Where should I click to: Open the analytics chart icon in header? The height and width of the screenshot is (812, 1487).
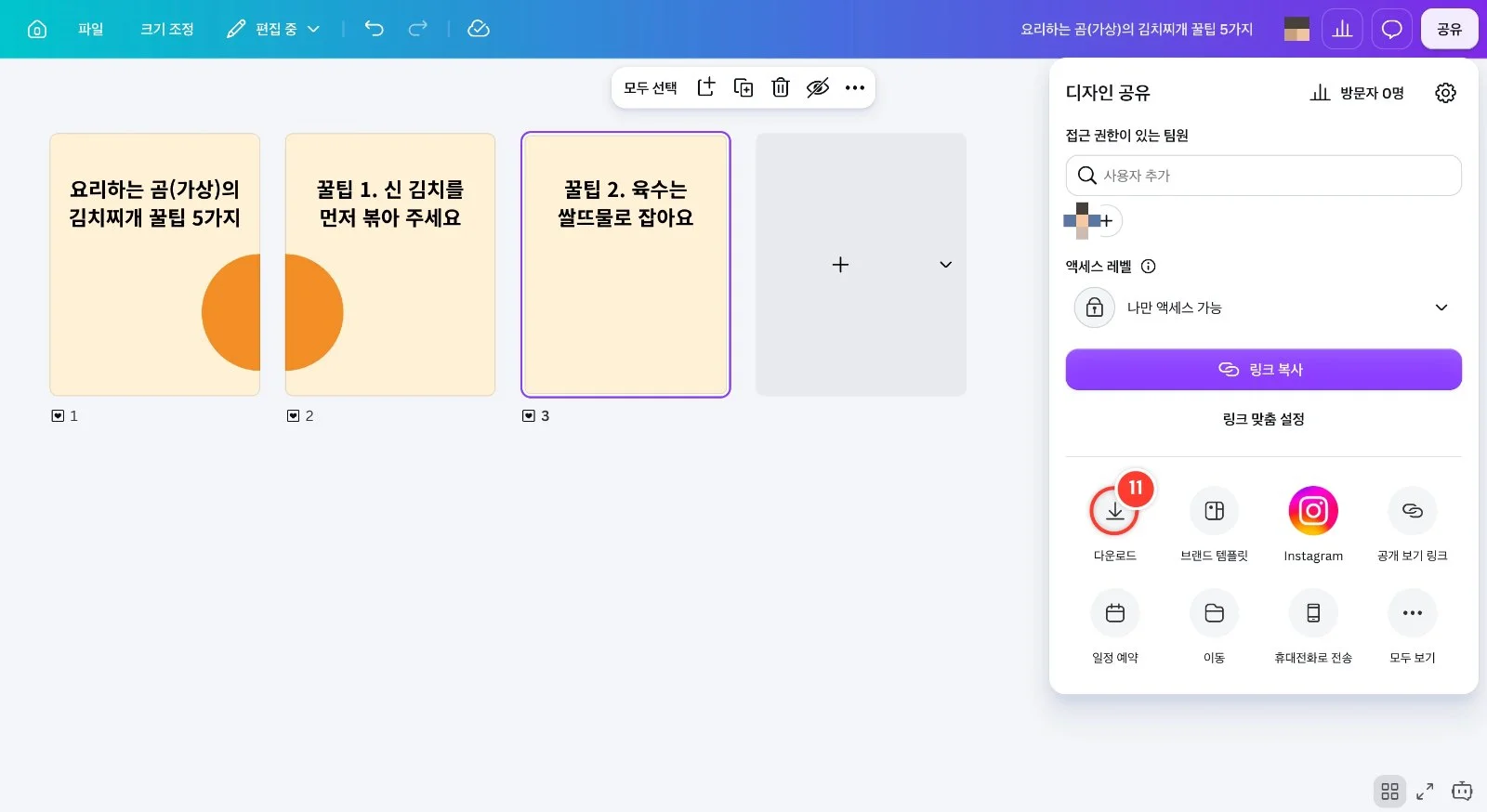click(1342, 29)
